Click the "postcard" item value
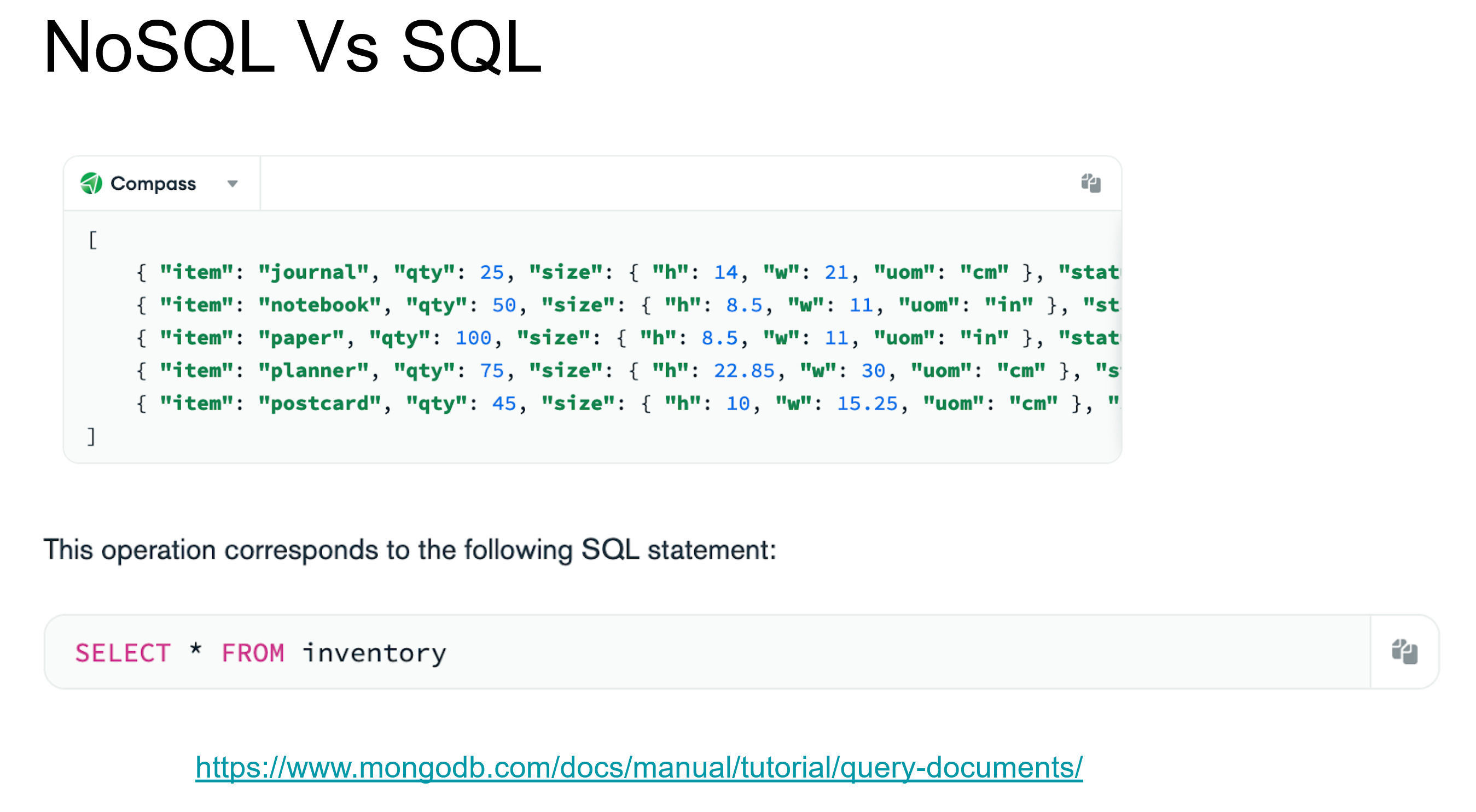The height and width of the screenshot is (812, 1476). pos(319,403)
